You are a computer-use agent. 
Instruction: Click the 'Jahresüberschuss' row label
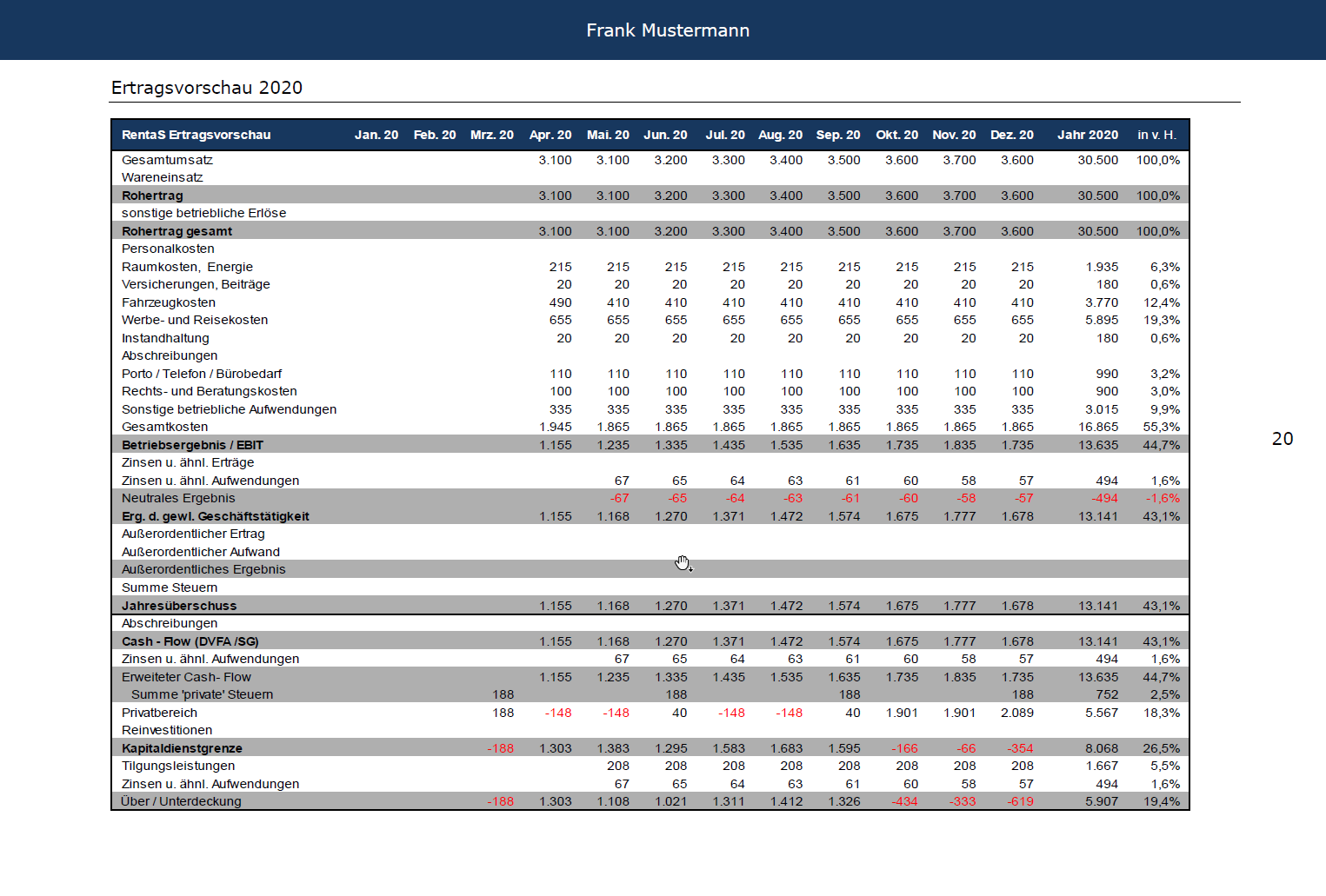point(179,606)
